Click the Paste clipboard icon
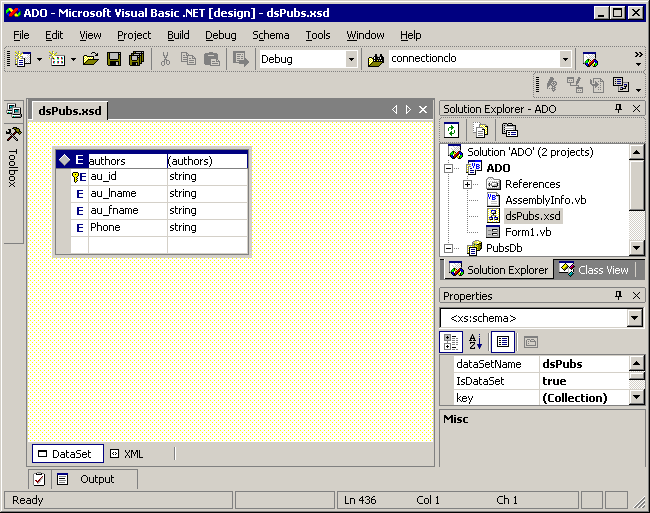 tap(212, 59)
